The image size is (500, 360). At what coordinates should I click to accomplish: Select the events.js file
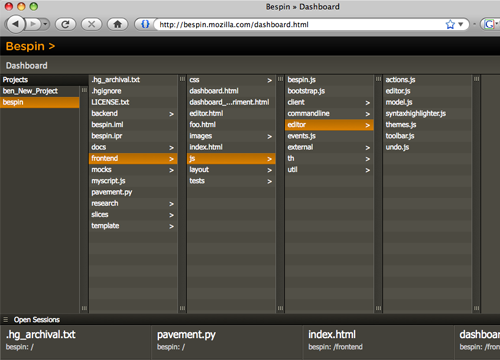pos(329,136)
